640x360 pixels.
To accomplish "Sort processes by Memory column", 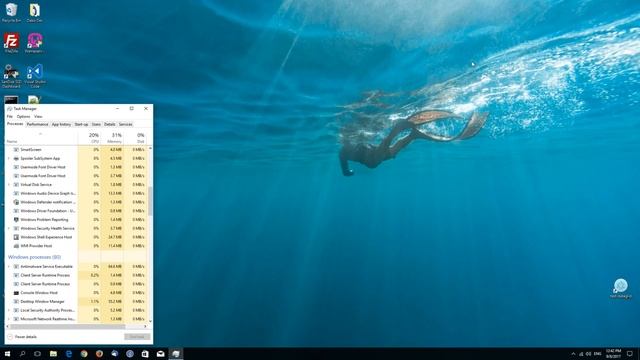I will coord(112,138).
